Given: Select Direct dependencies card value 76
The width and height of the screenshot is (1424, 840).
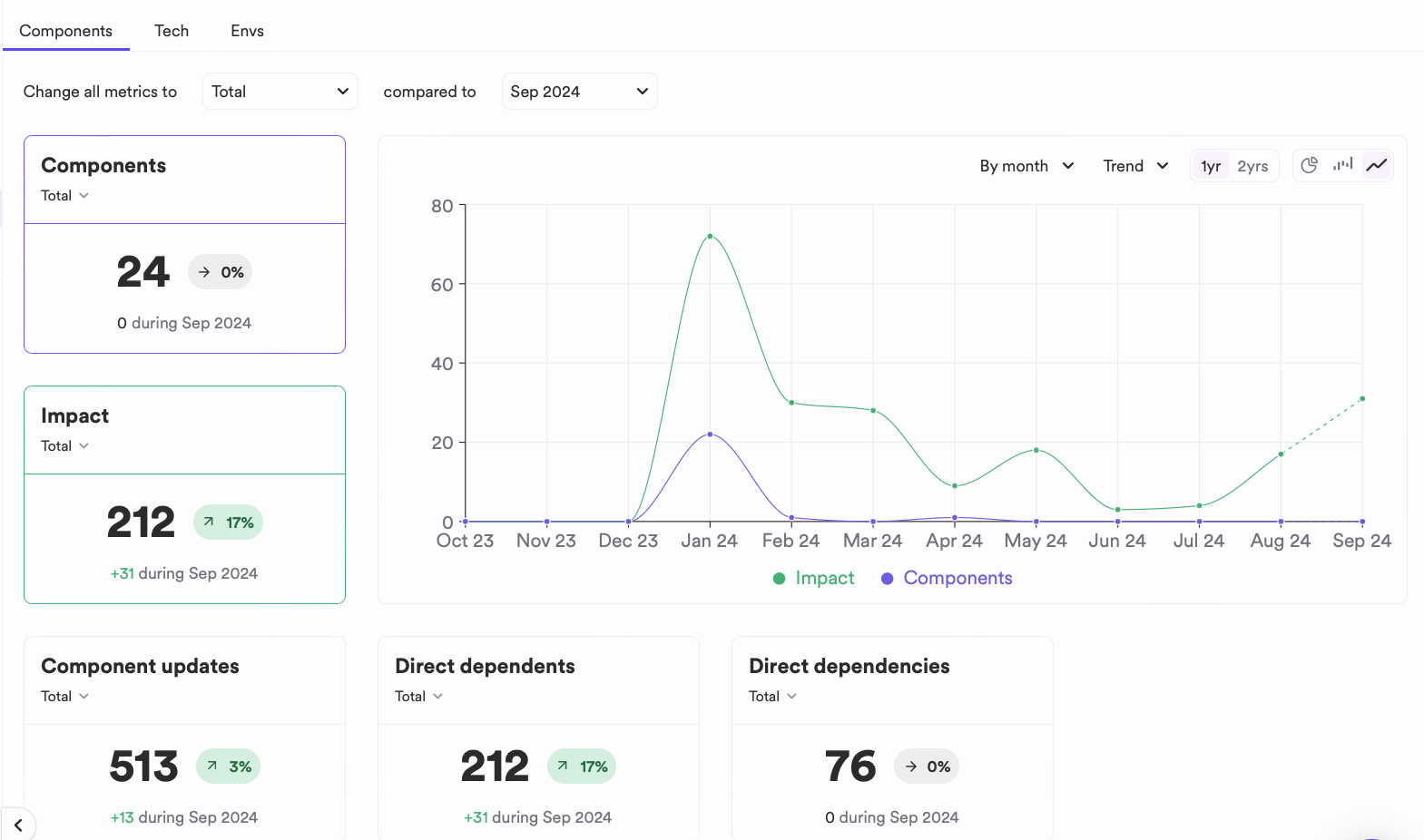Looking at the screenshot, I should (850, 767).
